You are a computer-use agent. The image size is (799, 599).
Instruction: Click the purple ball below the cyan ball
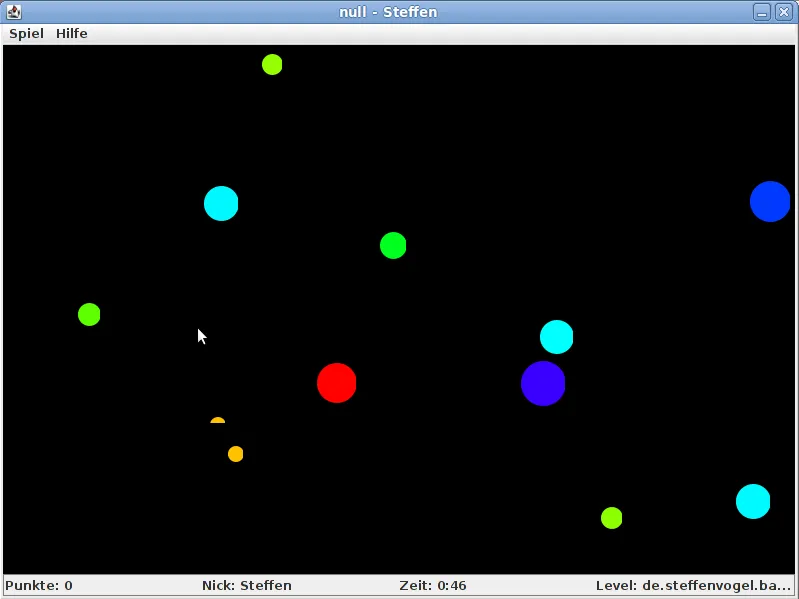coord(543,384)
